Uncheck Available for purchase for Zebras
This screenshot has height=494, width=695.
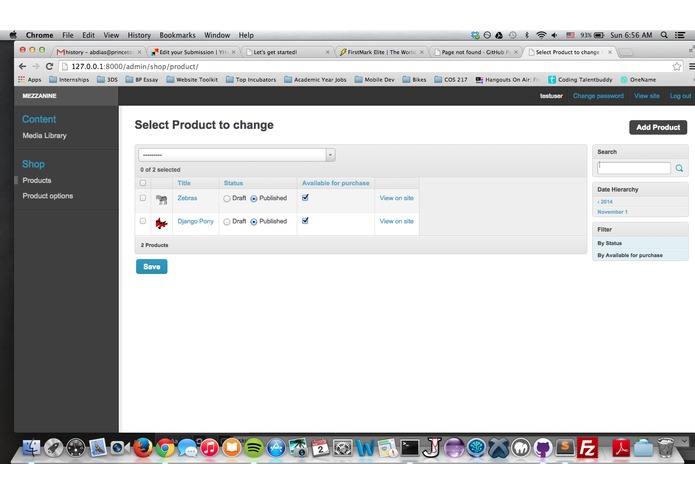pyautogui.click(x=305, y=198)
